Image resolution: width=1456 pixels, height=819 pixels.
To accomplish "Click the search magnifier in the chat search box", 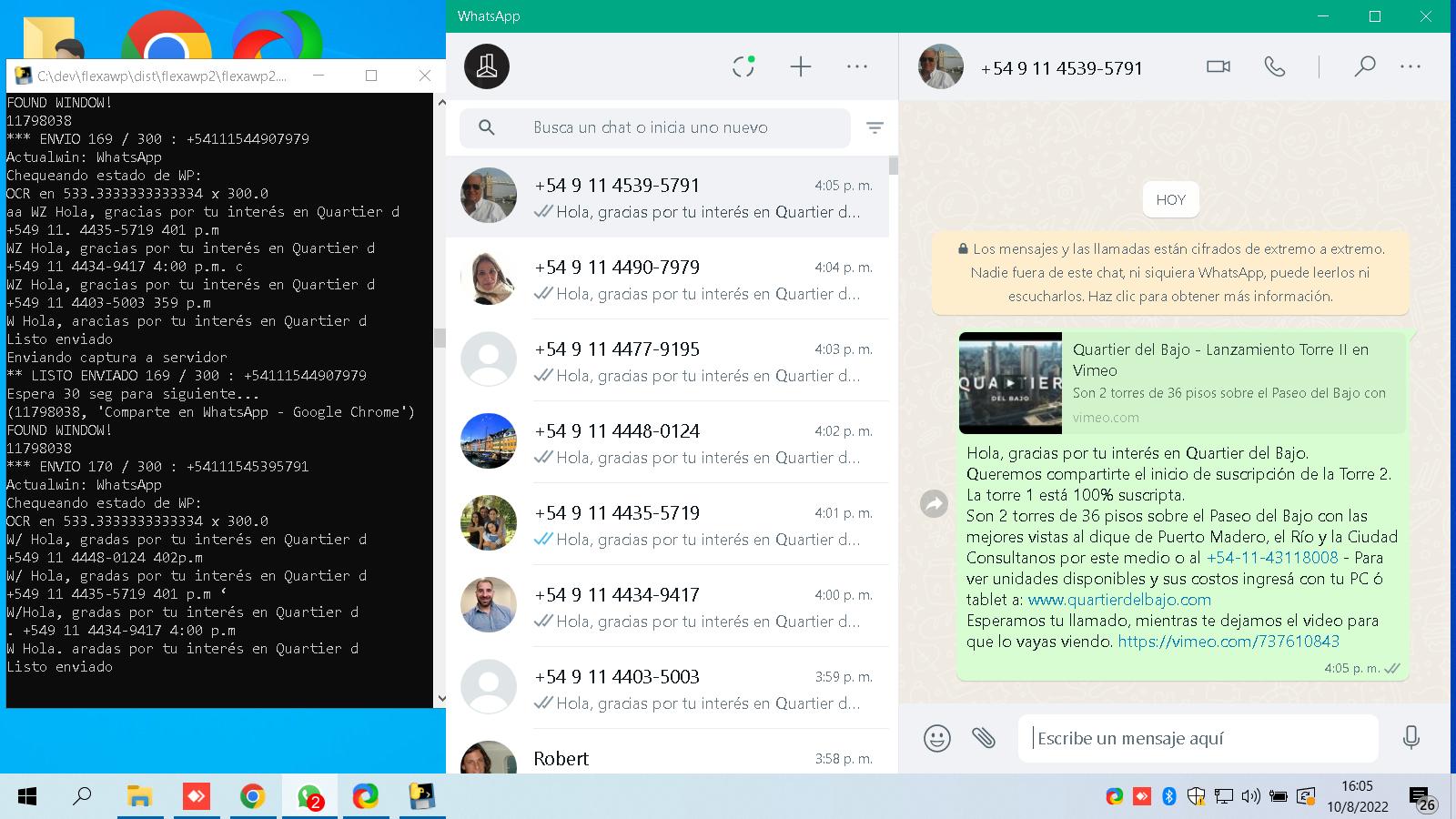I will [x=487, y=128].
